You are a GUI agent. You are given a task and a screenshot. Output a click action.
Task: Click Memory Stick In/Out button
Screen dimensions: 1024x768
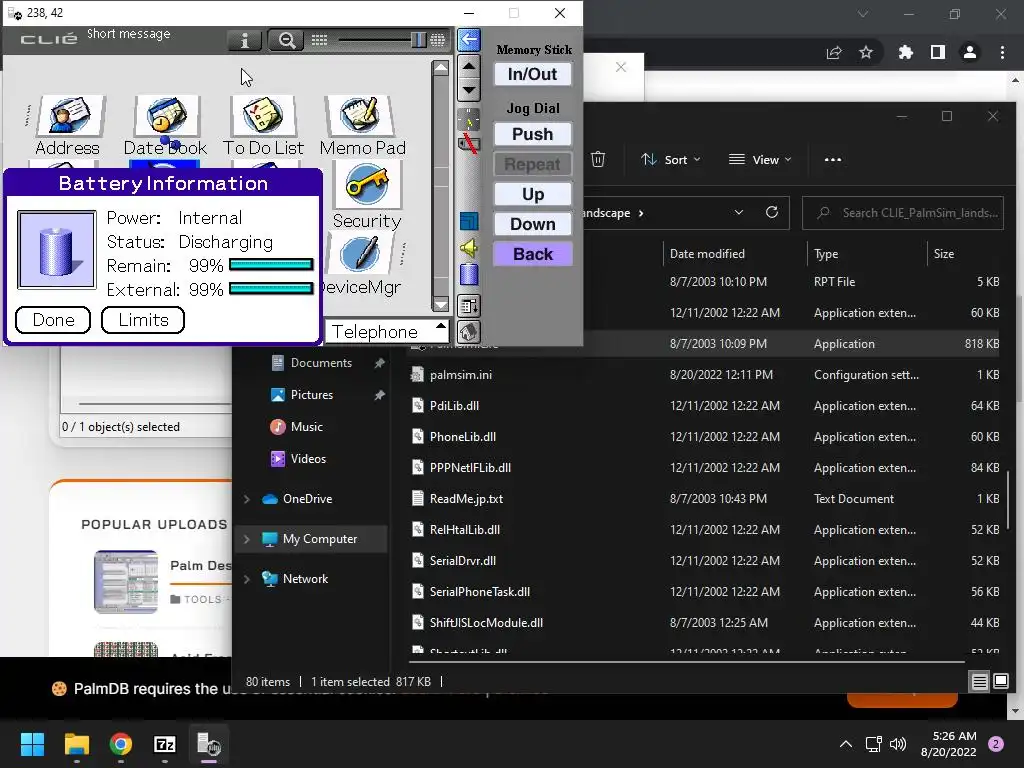click(532, 74)
